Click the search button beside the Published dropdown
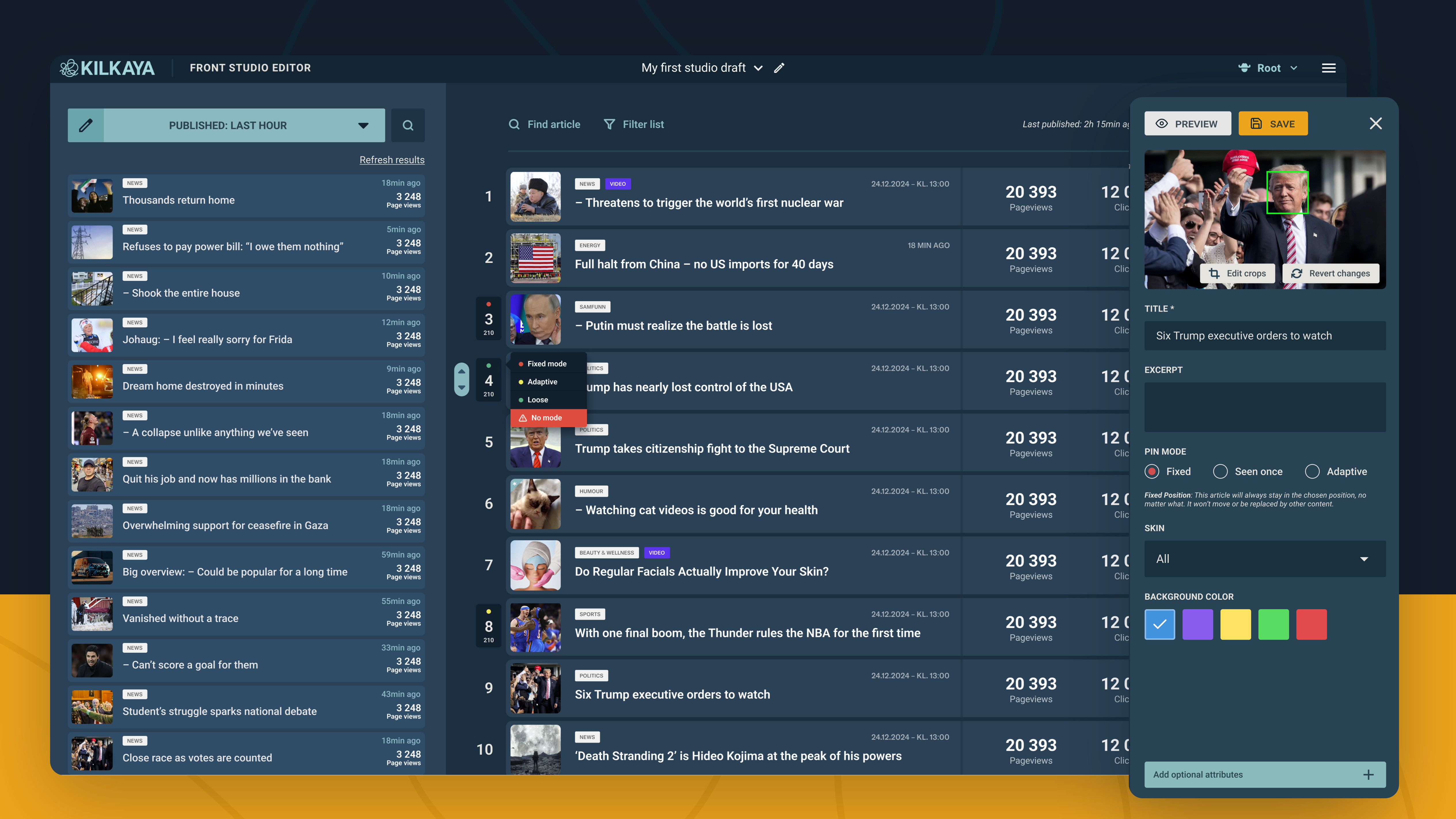 pyautogui.click(x=408, y=125)
